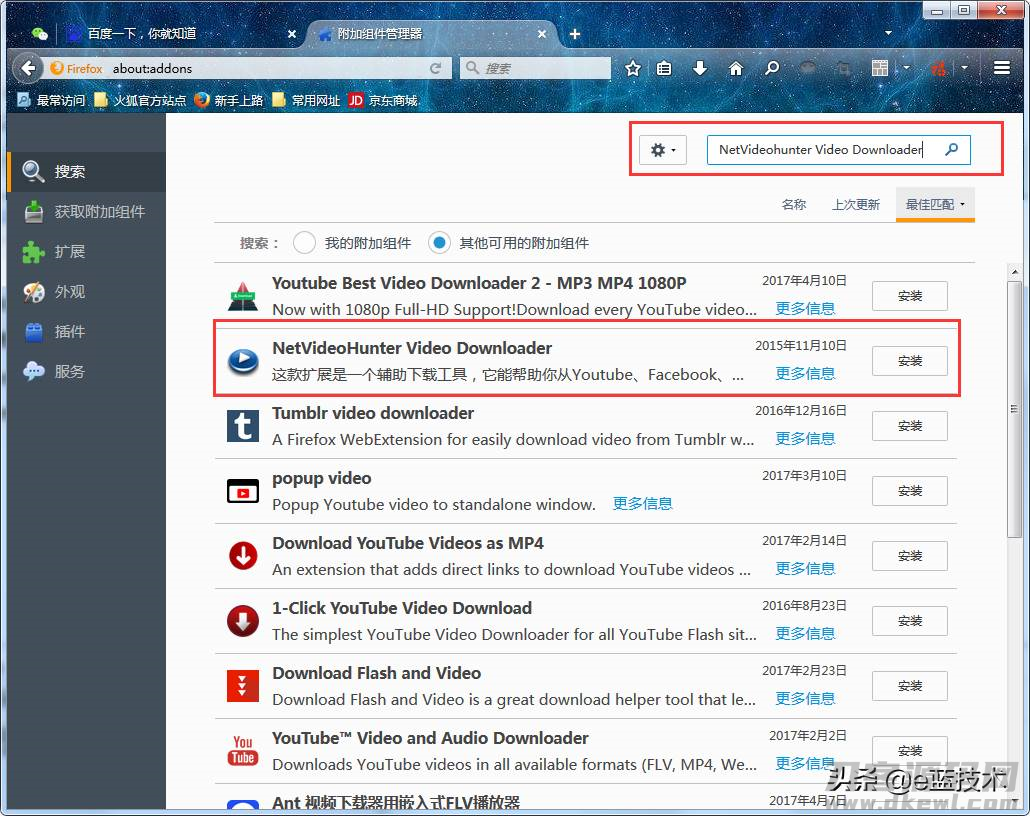Expand dropdown arrow next to red icon
Screen dimensions: 1030x816
click(x=964, y=68)
